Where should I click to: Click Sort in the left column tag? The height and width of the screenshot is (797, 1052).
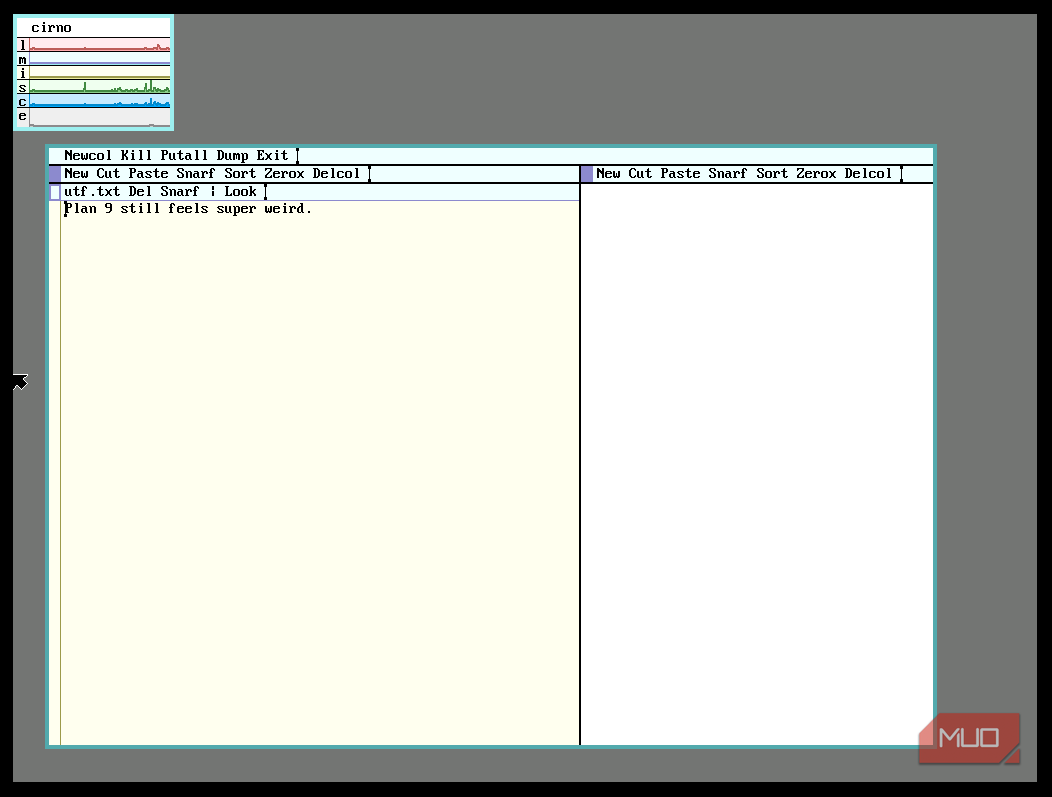click(x=240, y=174)
